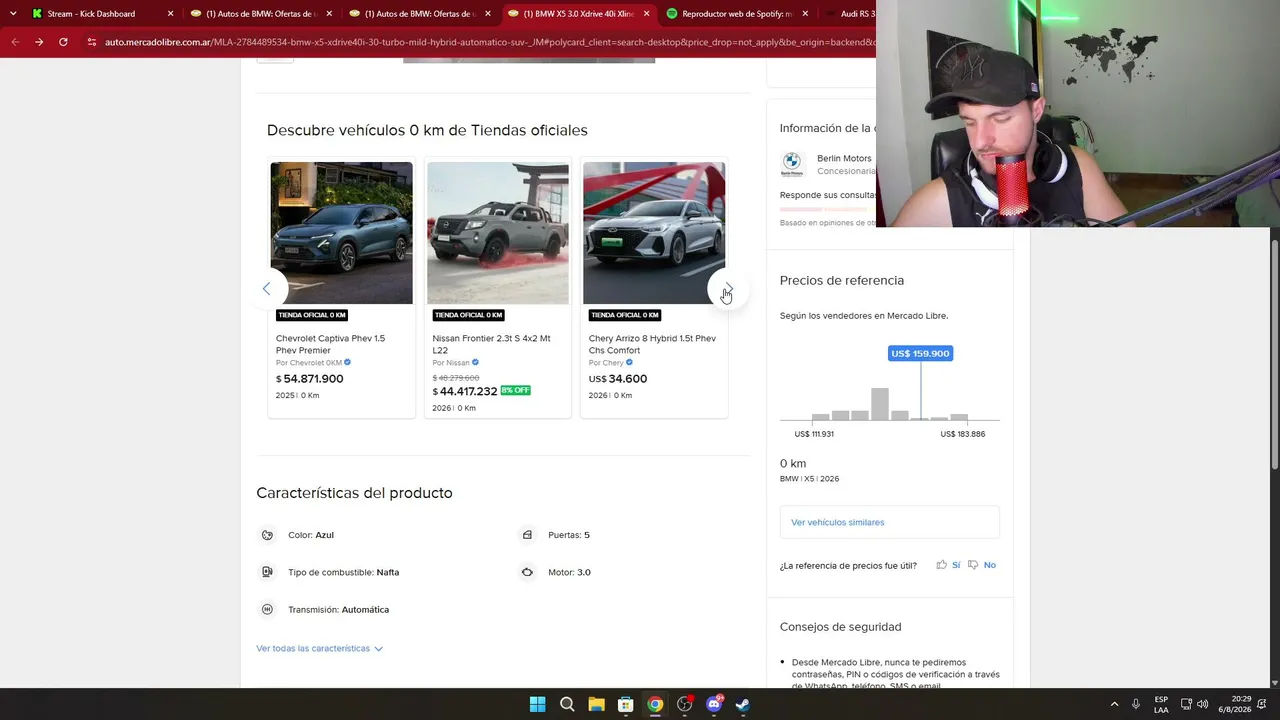Click the price 'US$ 34.600'
The width and height of the screenshot is (1280, 720).
pos(618,379)
